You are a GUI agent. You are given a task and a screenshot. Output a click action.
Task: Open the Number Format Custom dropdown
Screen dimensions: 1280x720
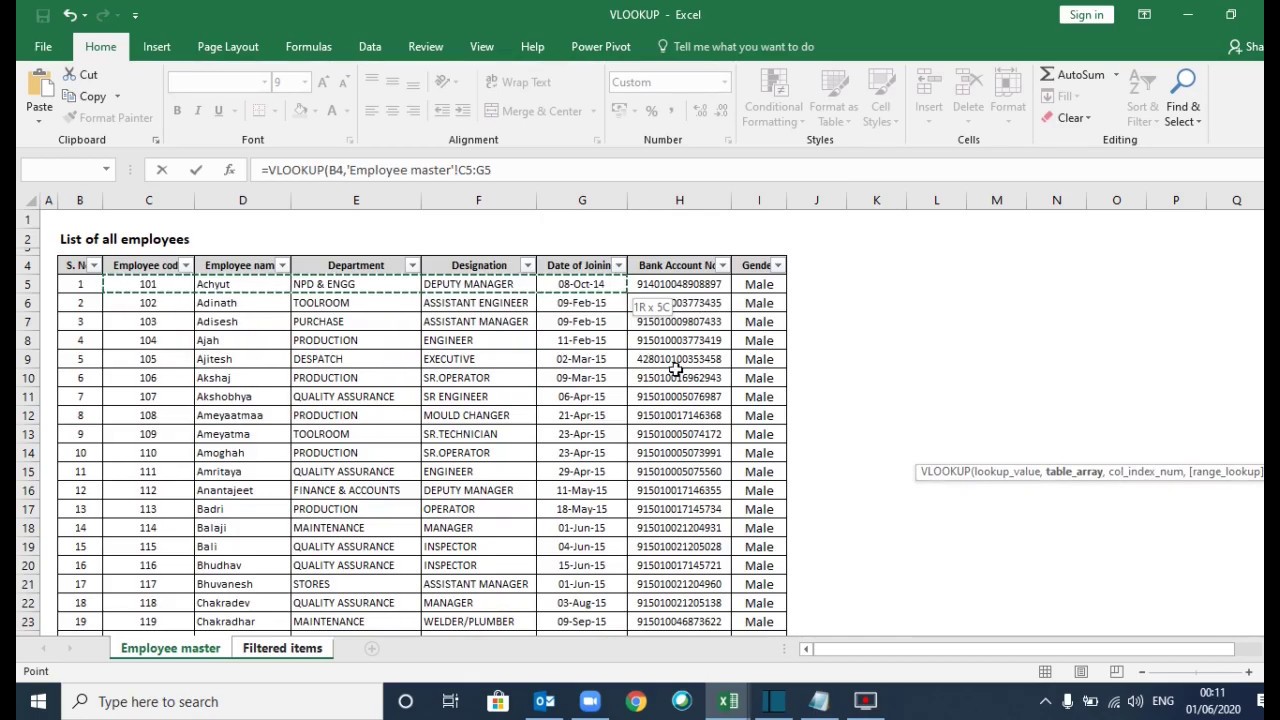point(724,82)
